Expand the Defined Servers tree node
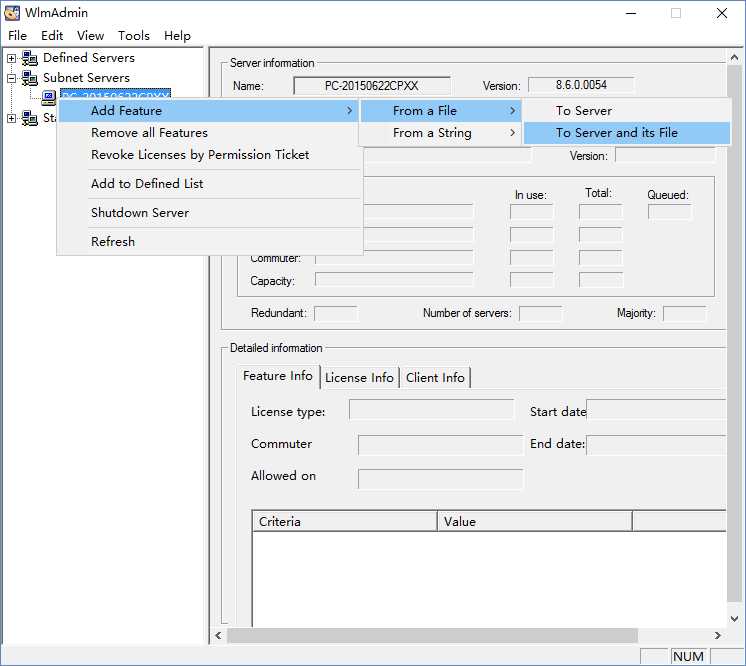 [x=11, y=59]
